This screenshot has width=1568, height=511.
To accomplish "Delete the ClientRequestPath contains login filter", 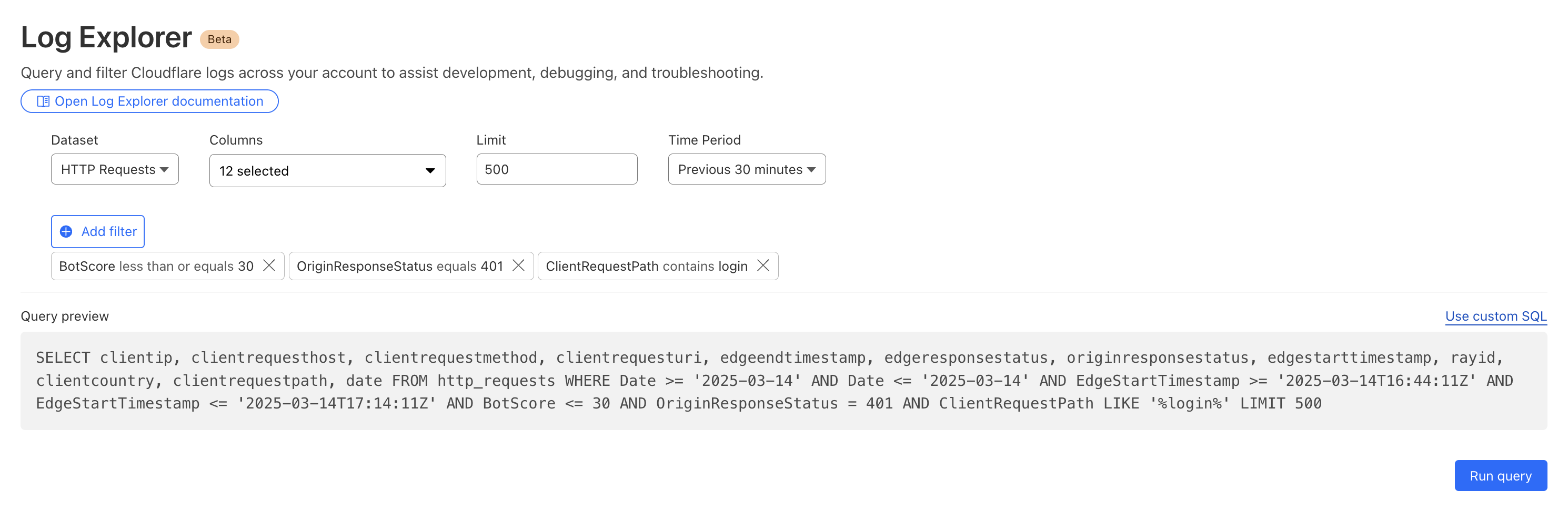I will pyautogui.click(x=763, y=265).
